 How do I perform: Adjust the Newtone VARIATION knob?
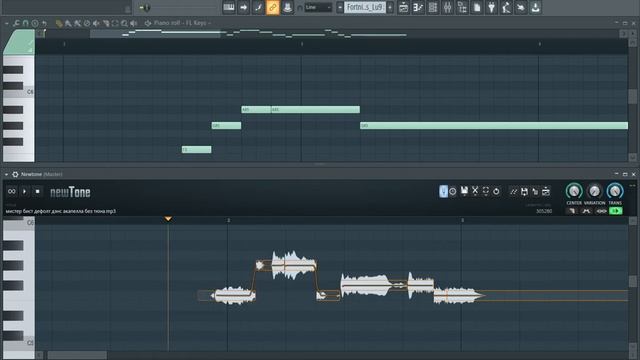pos(595,191)
